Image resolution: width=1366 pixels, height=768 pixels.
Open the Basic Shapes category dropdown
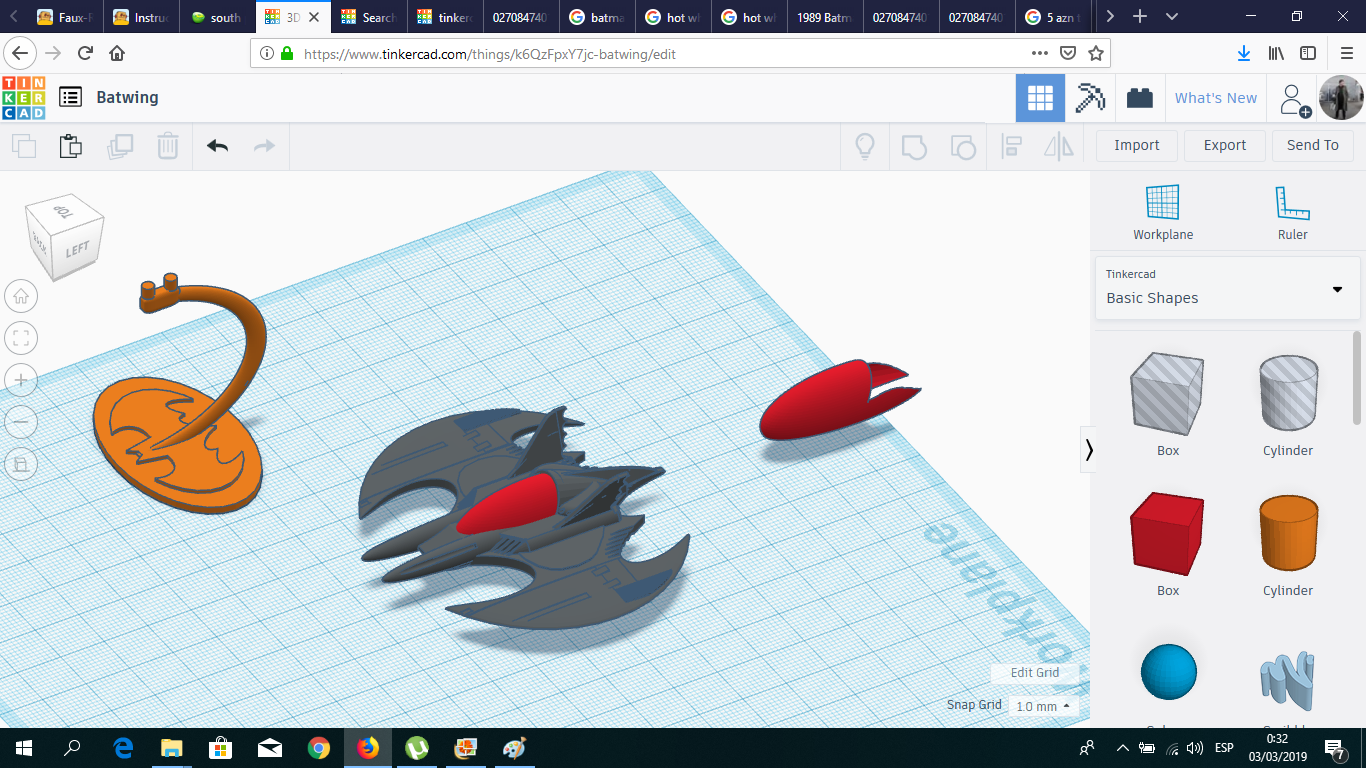point(1227,288)
